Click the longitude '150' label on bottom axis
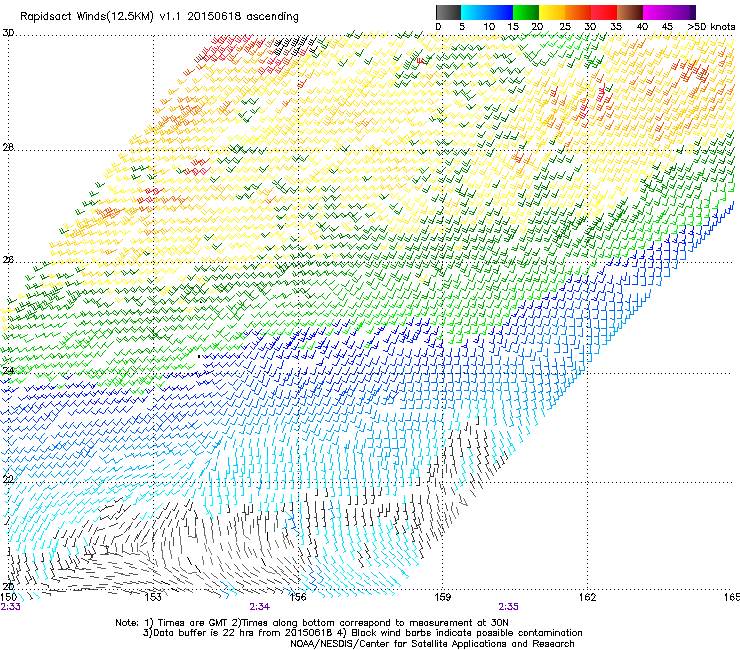740x650 pixels. point(9,597)
